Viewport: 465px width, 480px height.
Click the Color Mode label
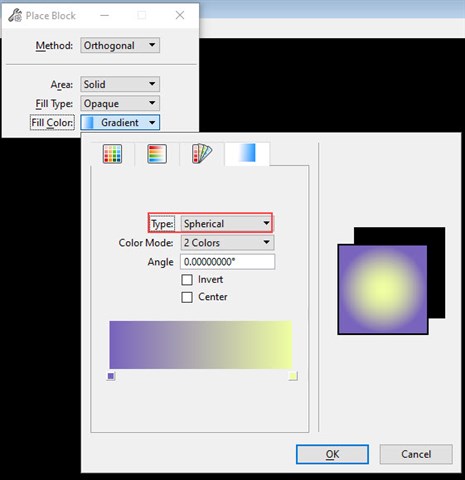146,243
